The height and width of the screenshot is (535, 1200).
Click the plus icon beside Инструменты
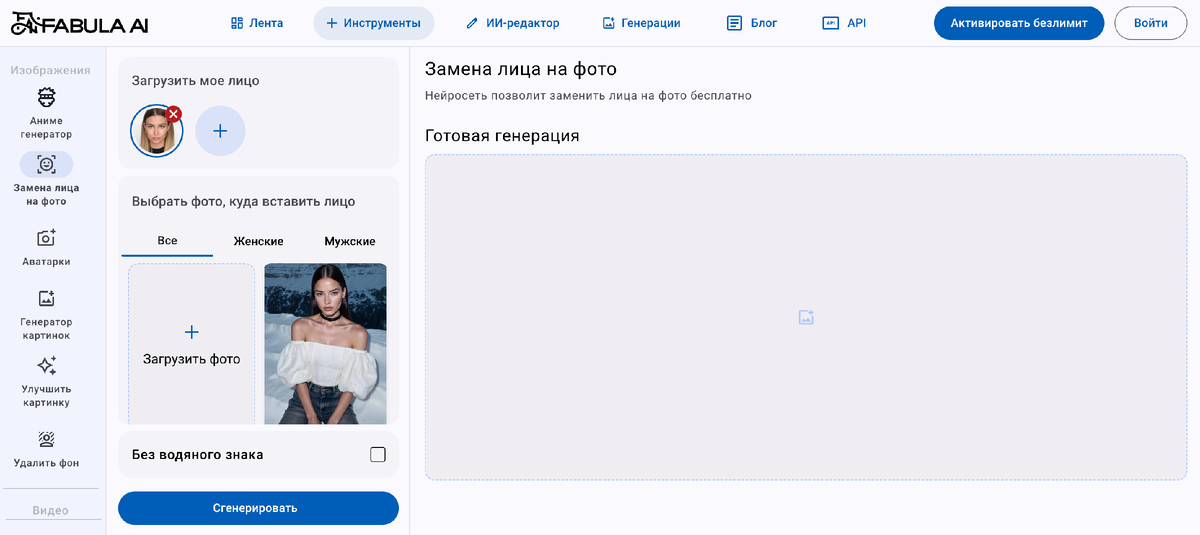[332, 23]
